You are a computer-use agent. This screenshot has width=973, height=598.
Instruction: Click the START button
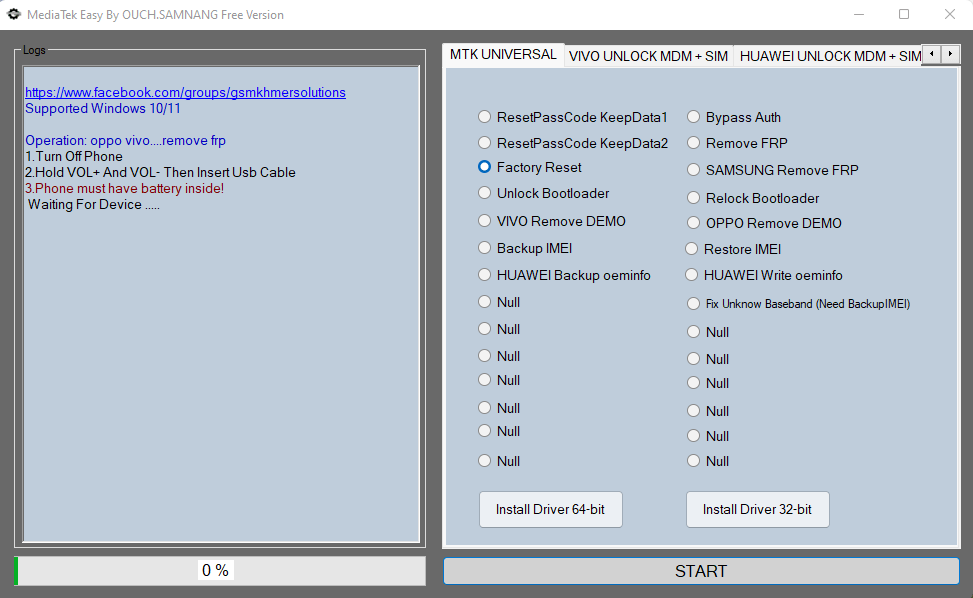(x=701, y=571)
